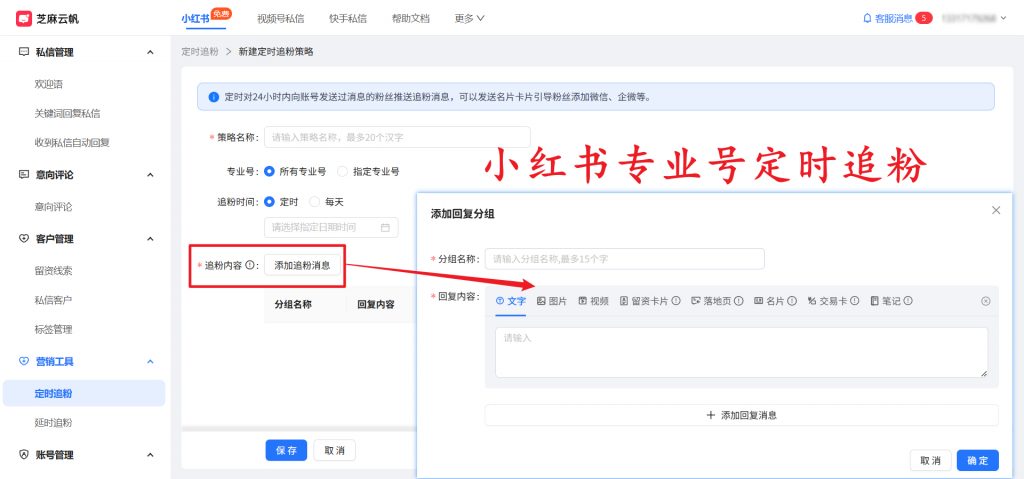Click the 营销工具 section icon
This screenshot has width=1024, height=479.
[24, 361]
